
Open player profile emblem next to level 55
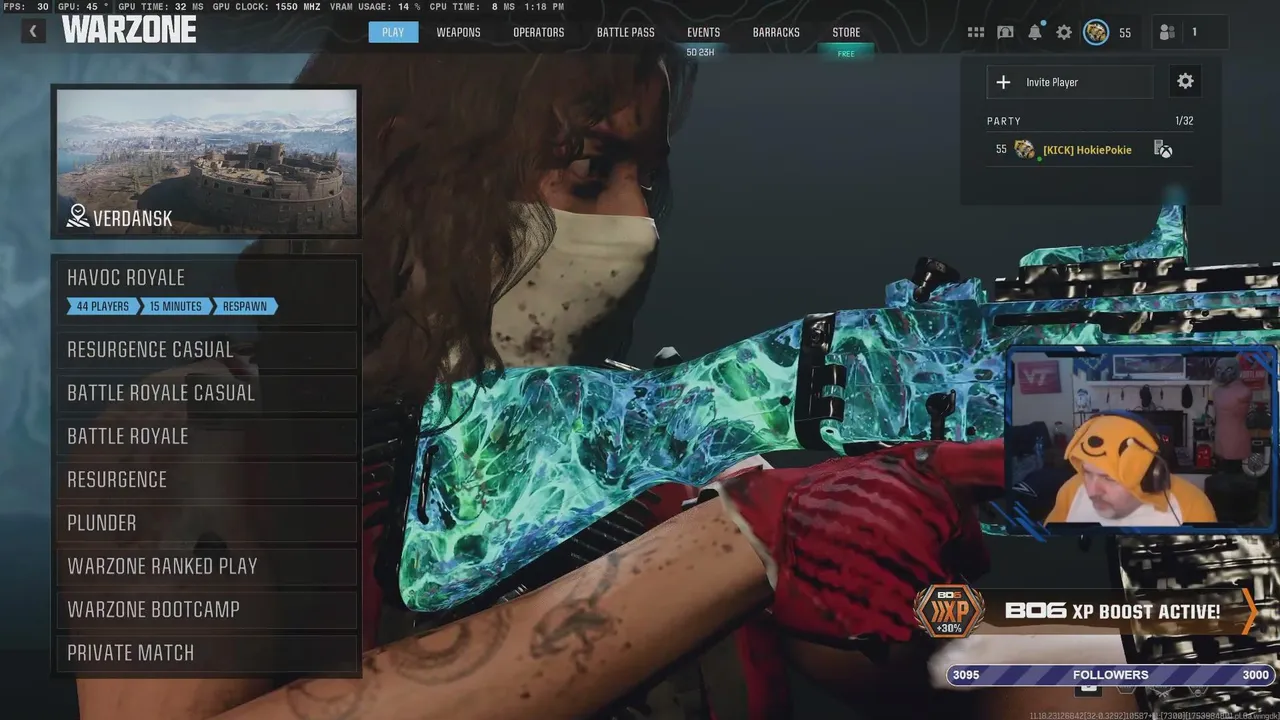(x=1096, y=32)
